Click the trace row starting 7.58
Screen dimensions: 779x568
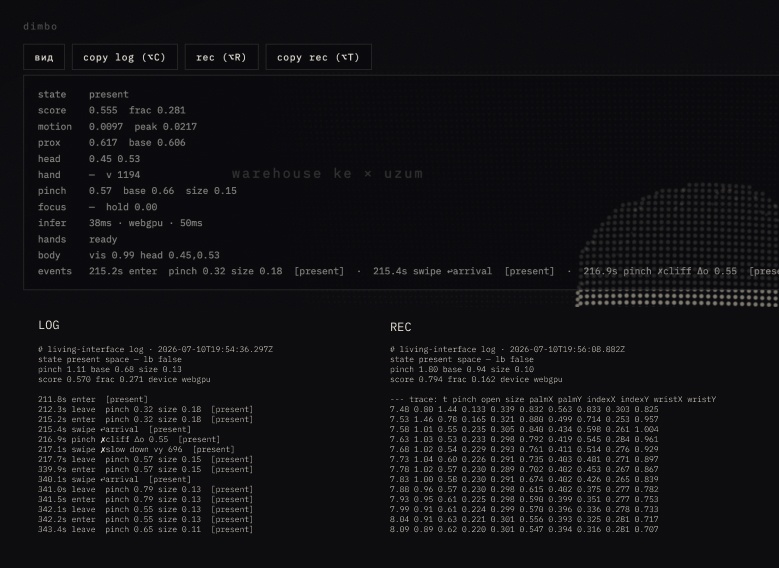point(524,429)
